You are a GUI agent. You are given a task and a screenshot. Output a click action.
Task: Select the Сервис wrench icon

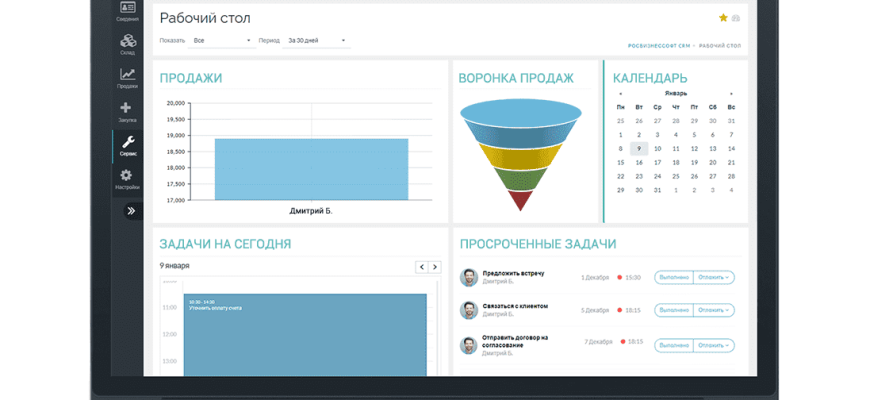point(127,146)
